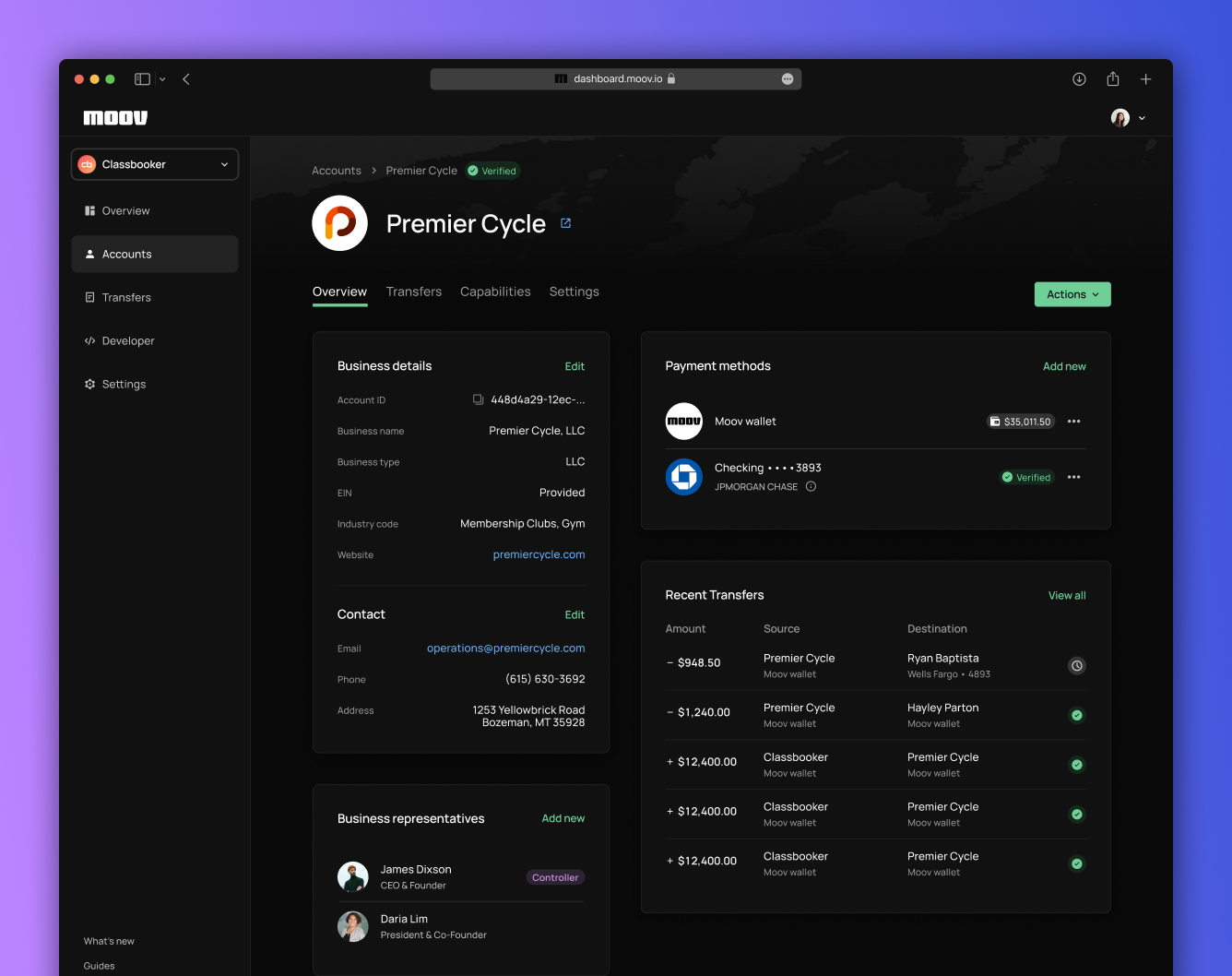Select the Hayley Parton transfer destination
This screenshot has width=1232, height=976.
[x=943, y=715]
